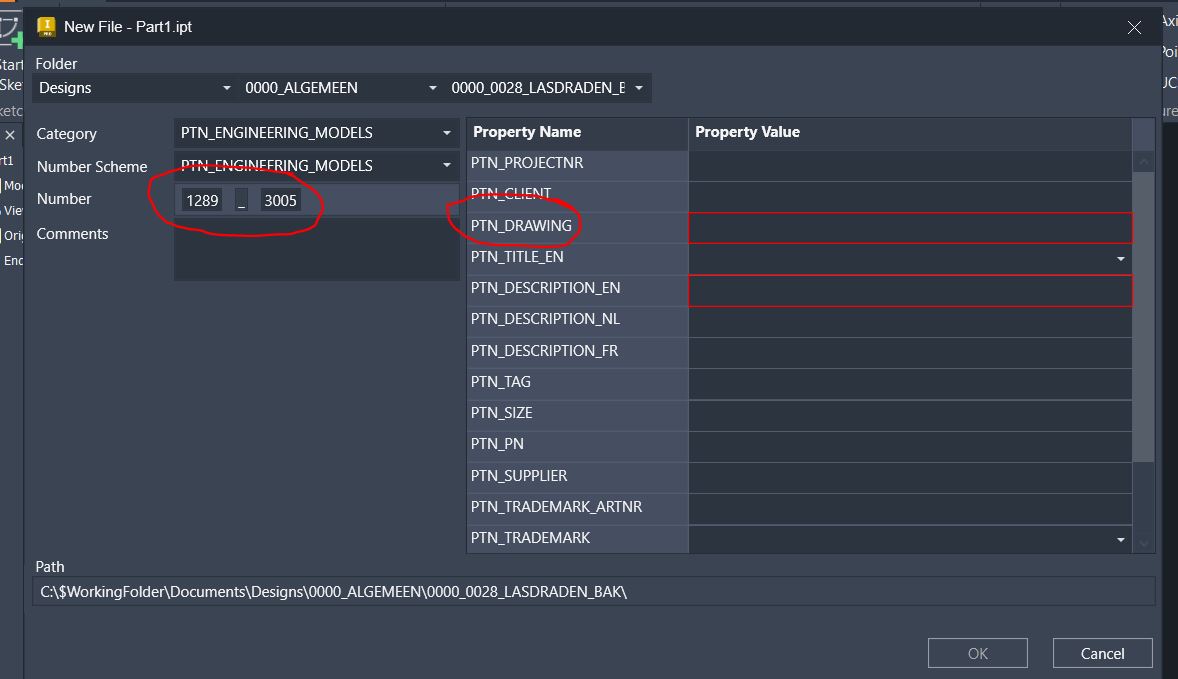Expand the Category dropdown list
The width and height of the screenshot is (1178, 679).
447,133
